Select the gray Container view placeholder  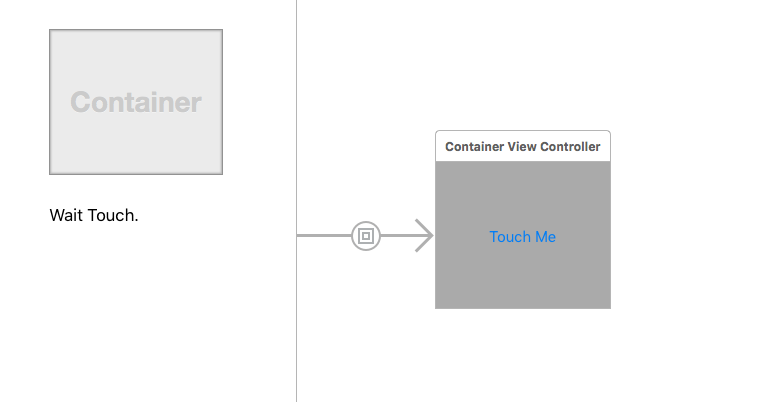tap(136, 102)
